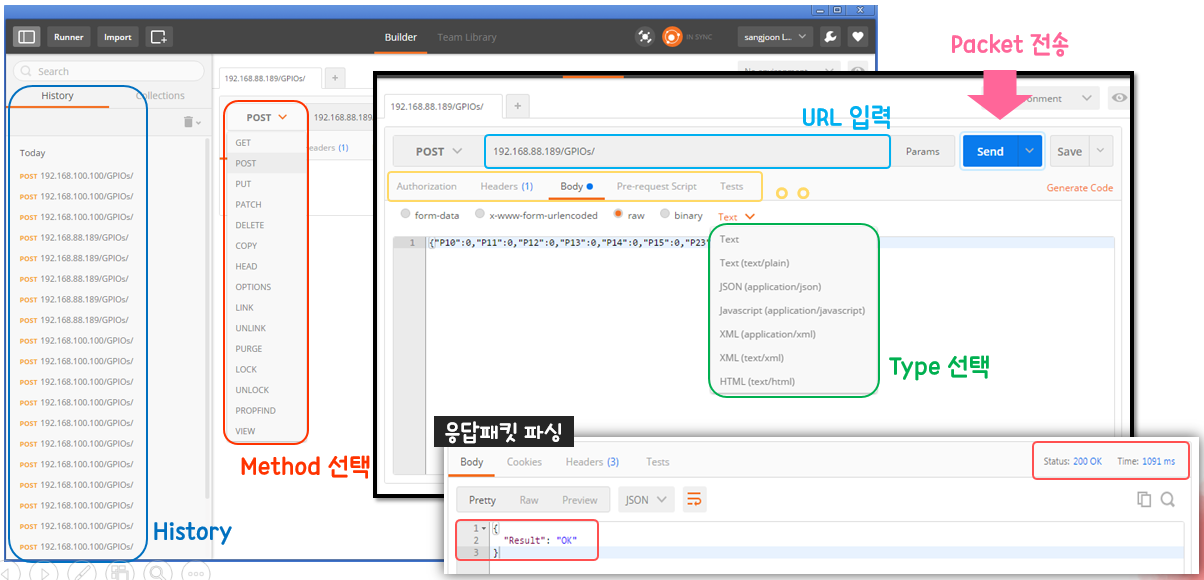This screenshot has height=580, width=1204.
Task: Click the Status: 200 OK text
Action: point(1072,461)
